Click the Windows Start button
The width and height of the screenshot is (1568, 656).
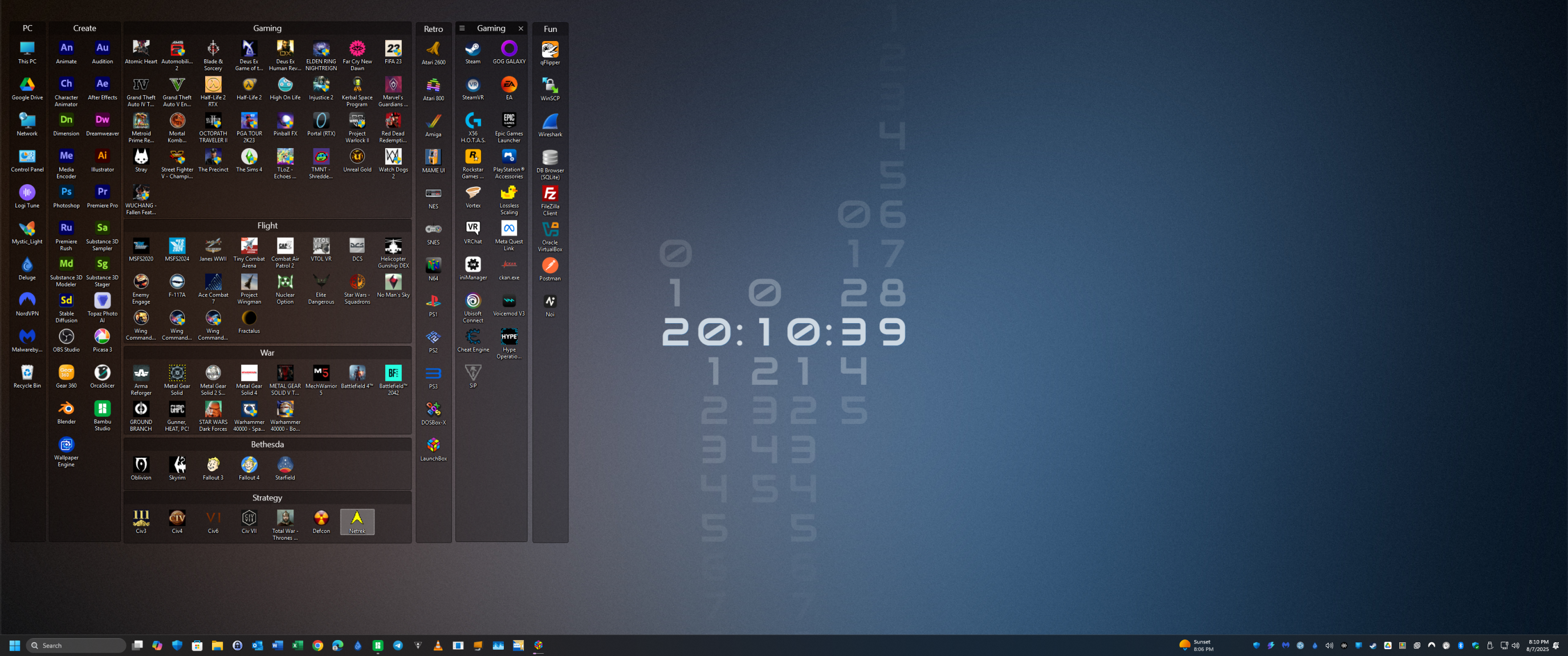(15, 645)
